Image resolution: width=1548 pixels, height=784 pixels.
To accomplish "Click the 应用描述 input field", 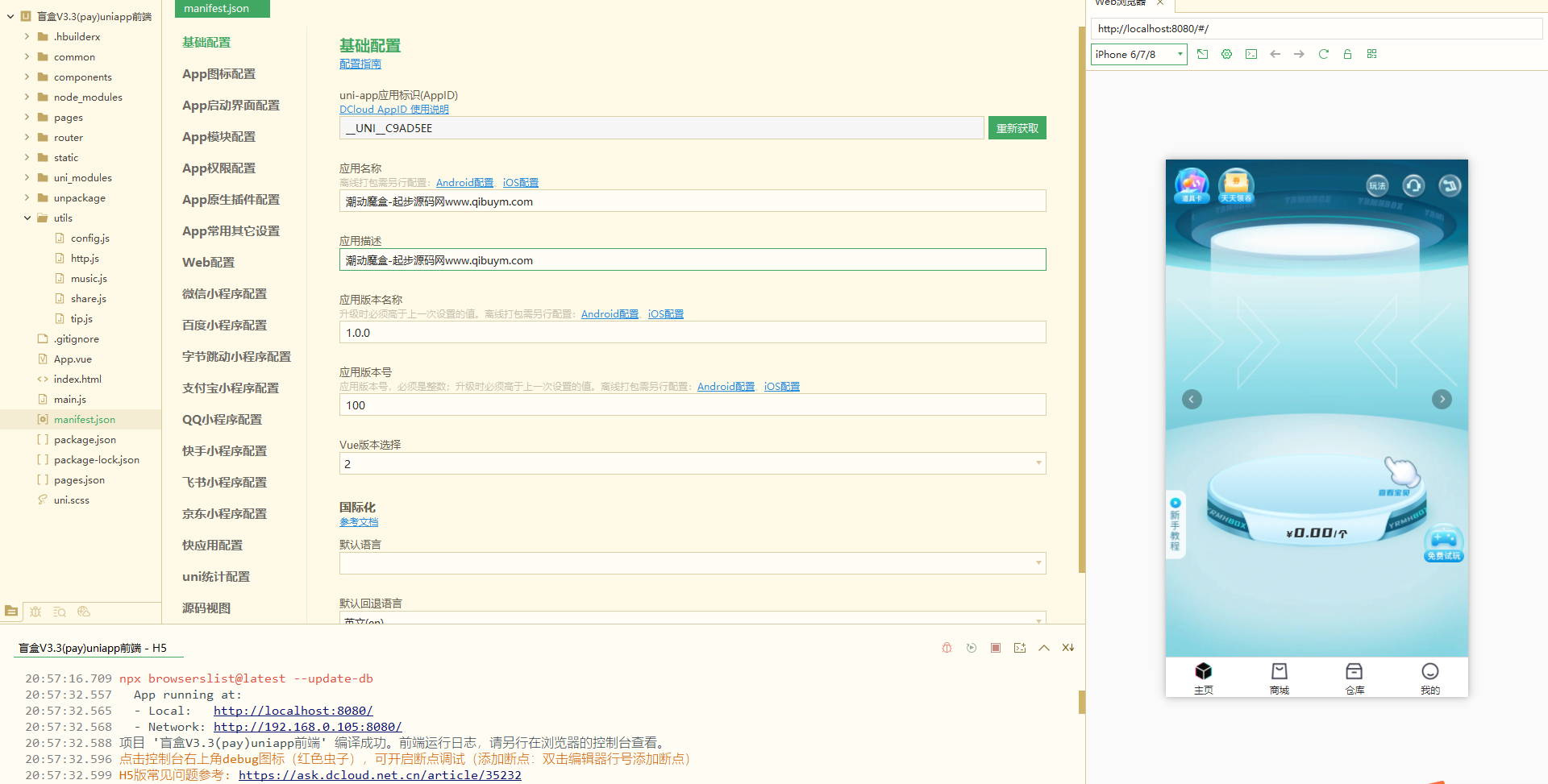I will (x=693, y=259).
